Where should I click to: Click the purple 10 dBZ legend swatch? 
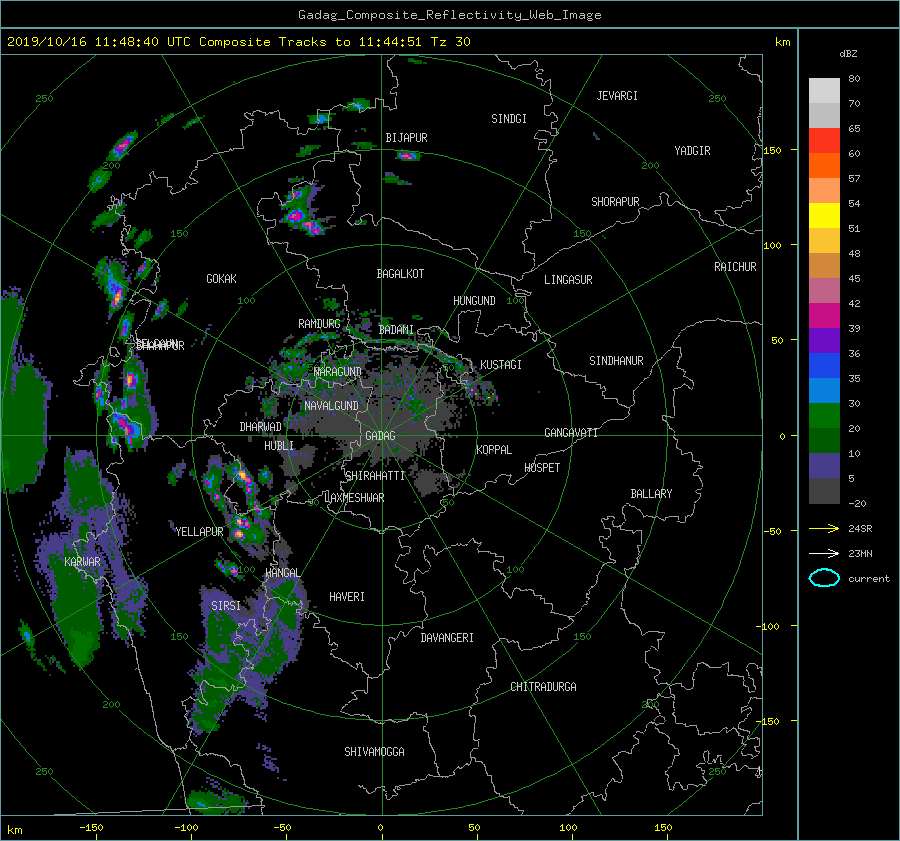click(x=824, y=465)
